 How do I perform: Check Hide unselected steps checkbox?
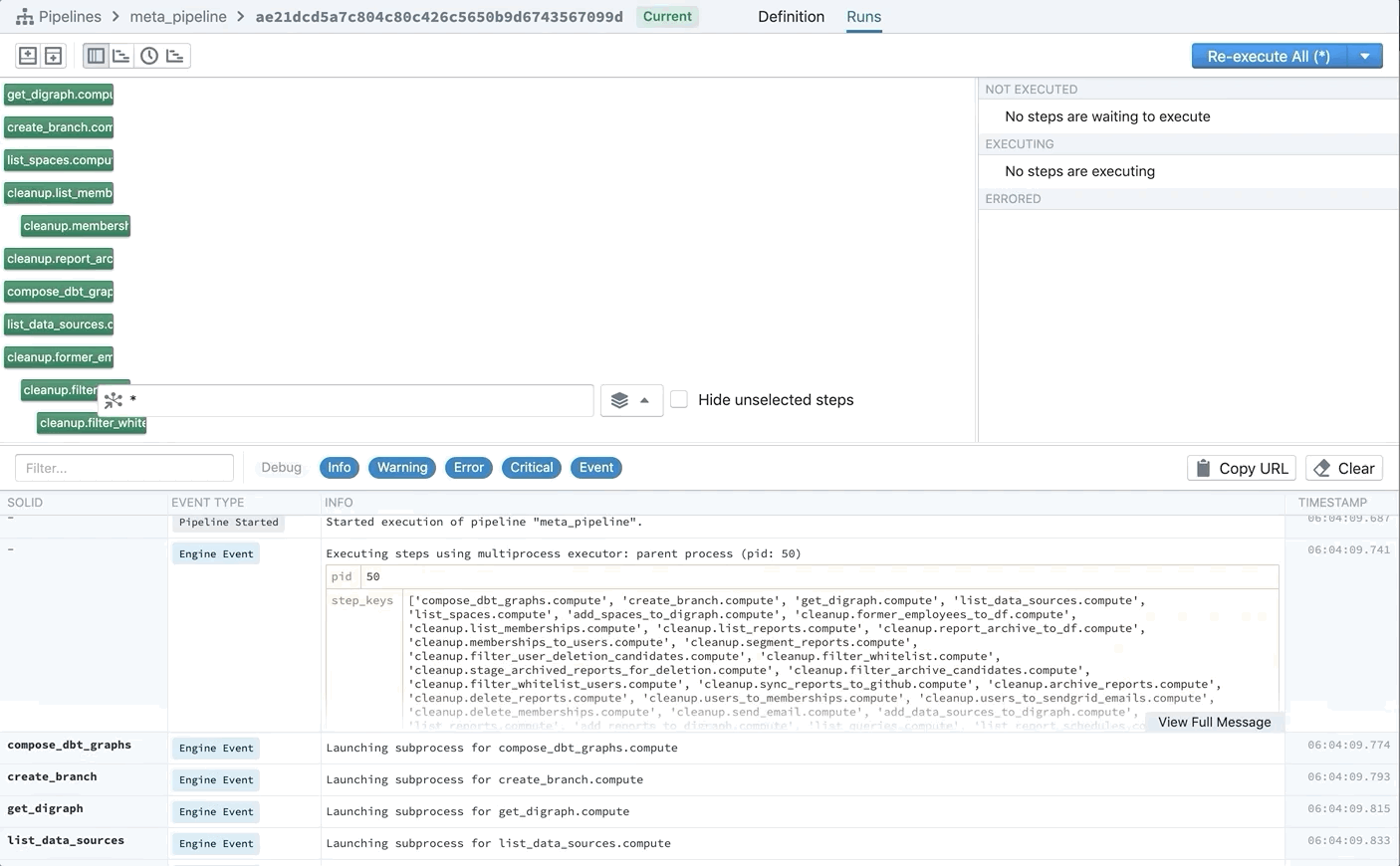[x=679, y=399]
